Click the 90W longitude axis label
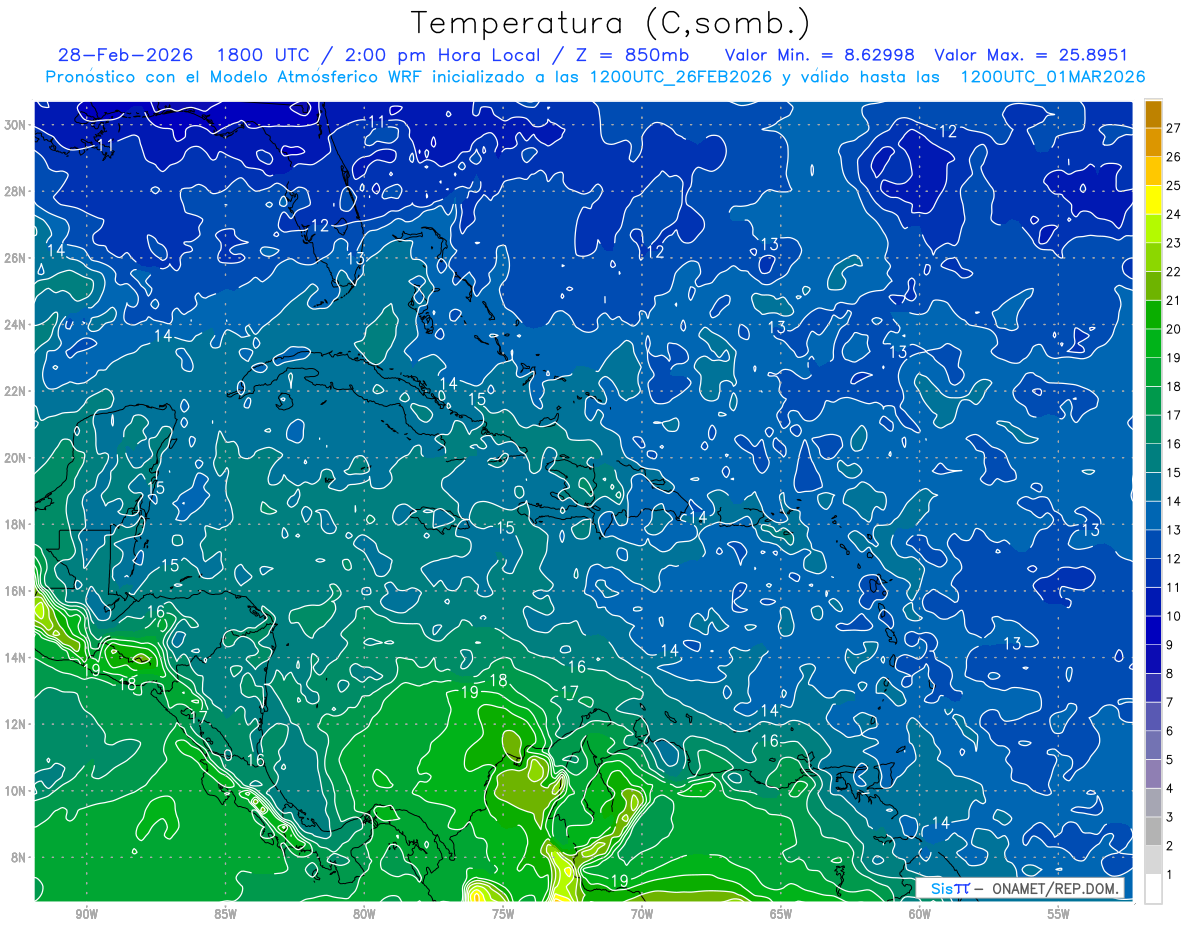Image resolution: width=1200 pixels, height=927 pixels. [87, 914]
